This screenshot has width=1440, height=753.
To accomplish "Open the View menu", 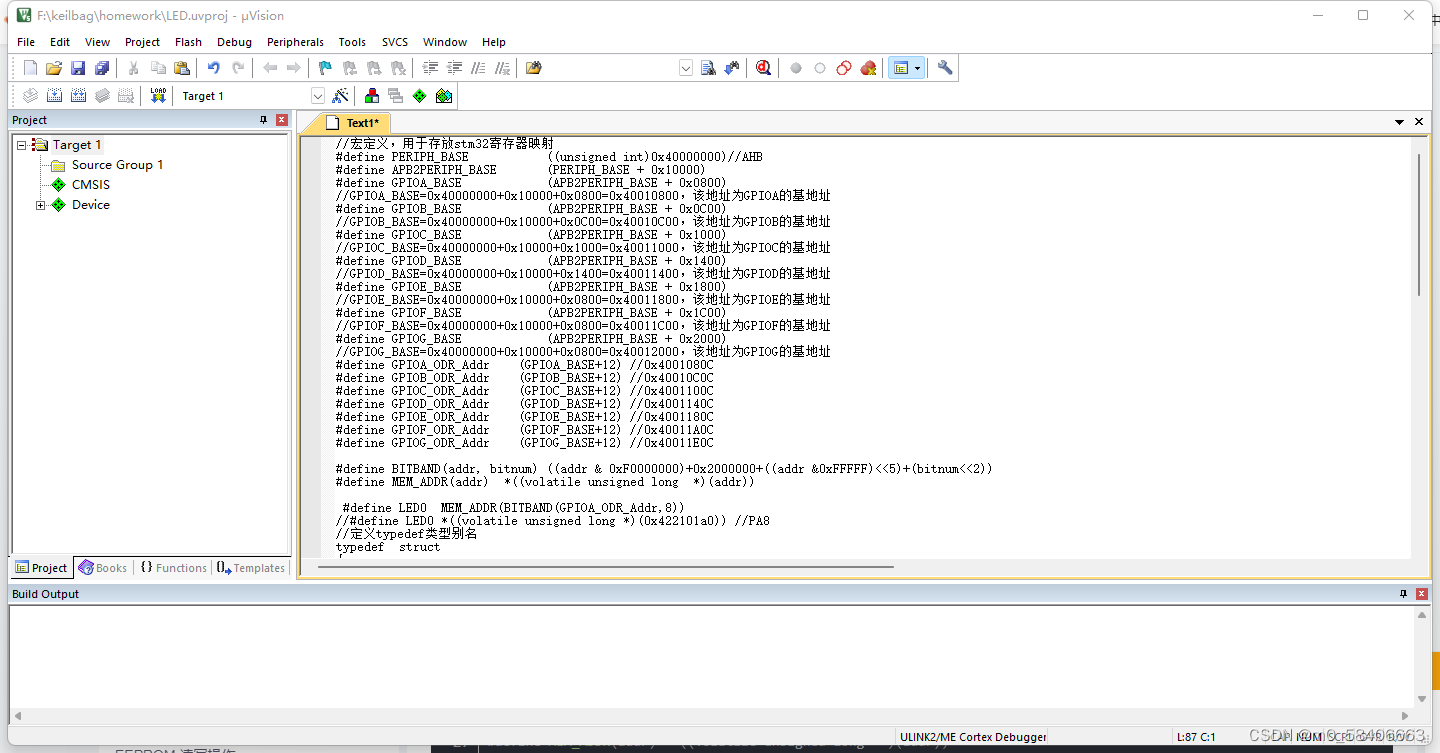I will (98, 42).
